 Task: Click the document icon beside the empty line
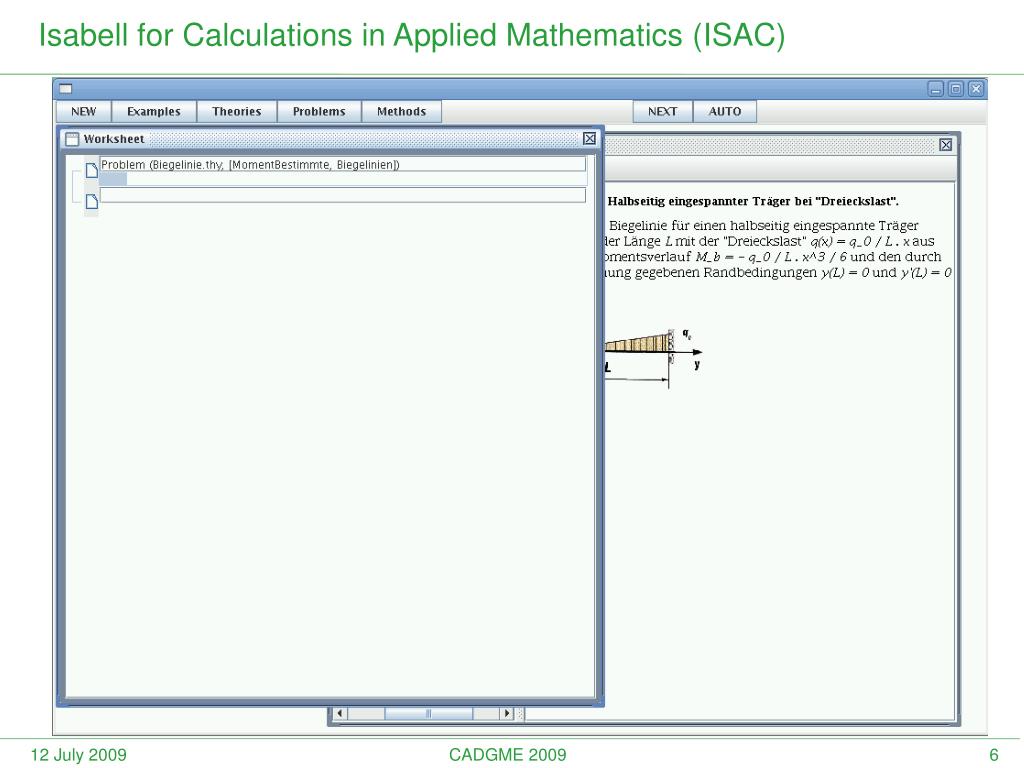tap(91, 201)
